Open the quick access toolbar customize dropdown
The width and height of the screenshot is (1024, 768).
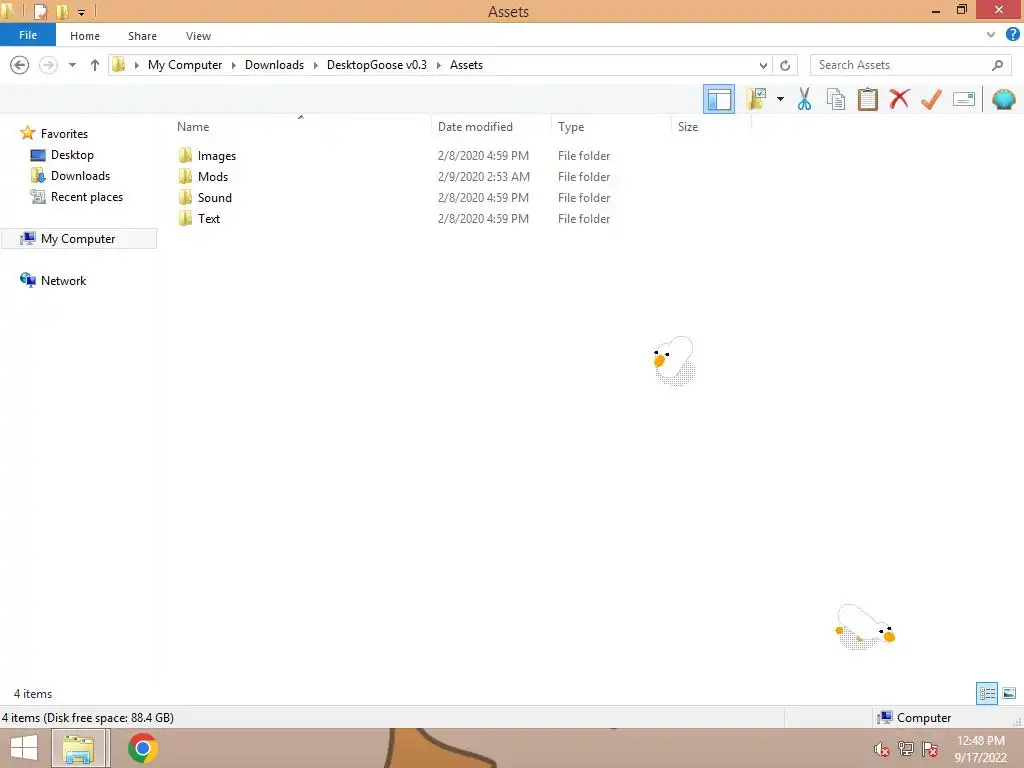[x=81, y=12]
